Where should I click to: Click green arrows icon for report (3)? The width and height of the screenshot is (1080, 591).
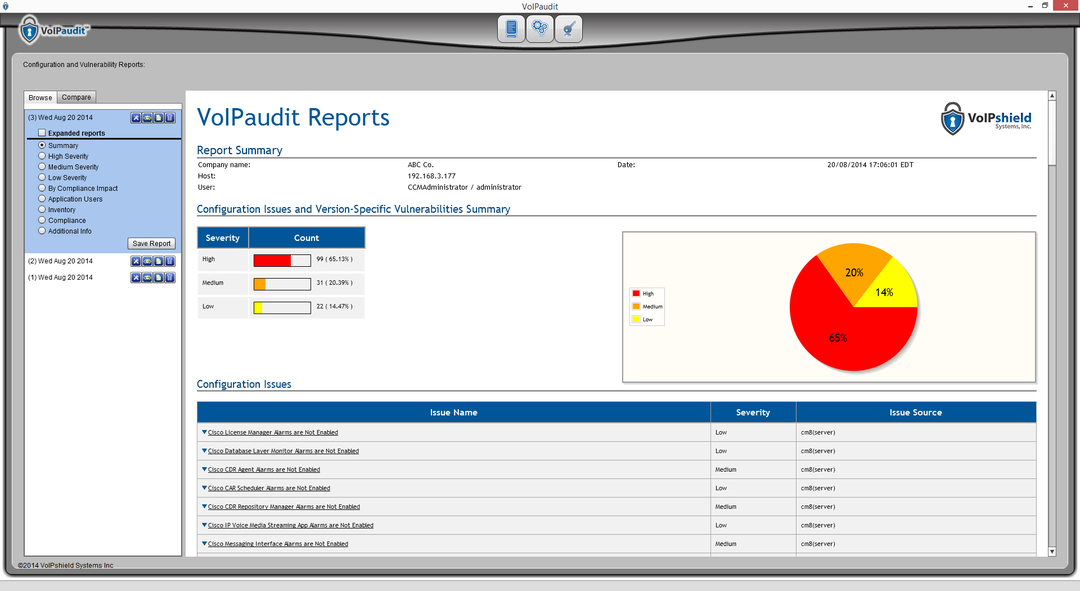(x=147, y=118)
